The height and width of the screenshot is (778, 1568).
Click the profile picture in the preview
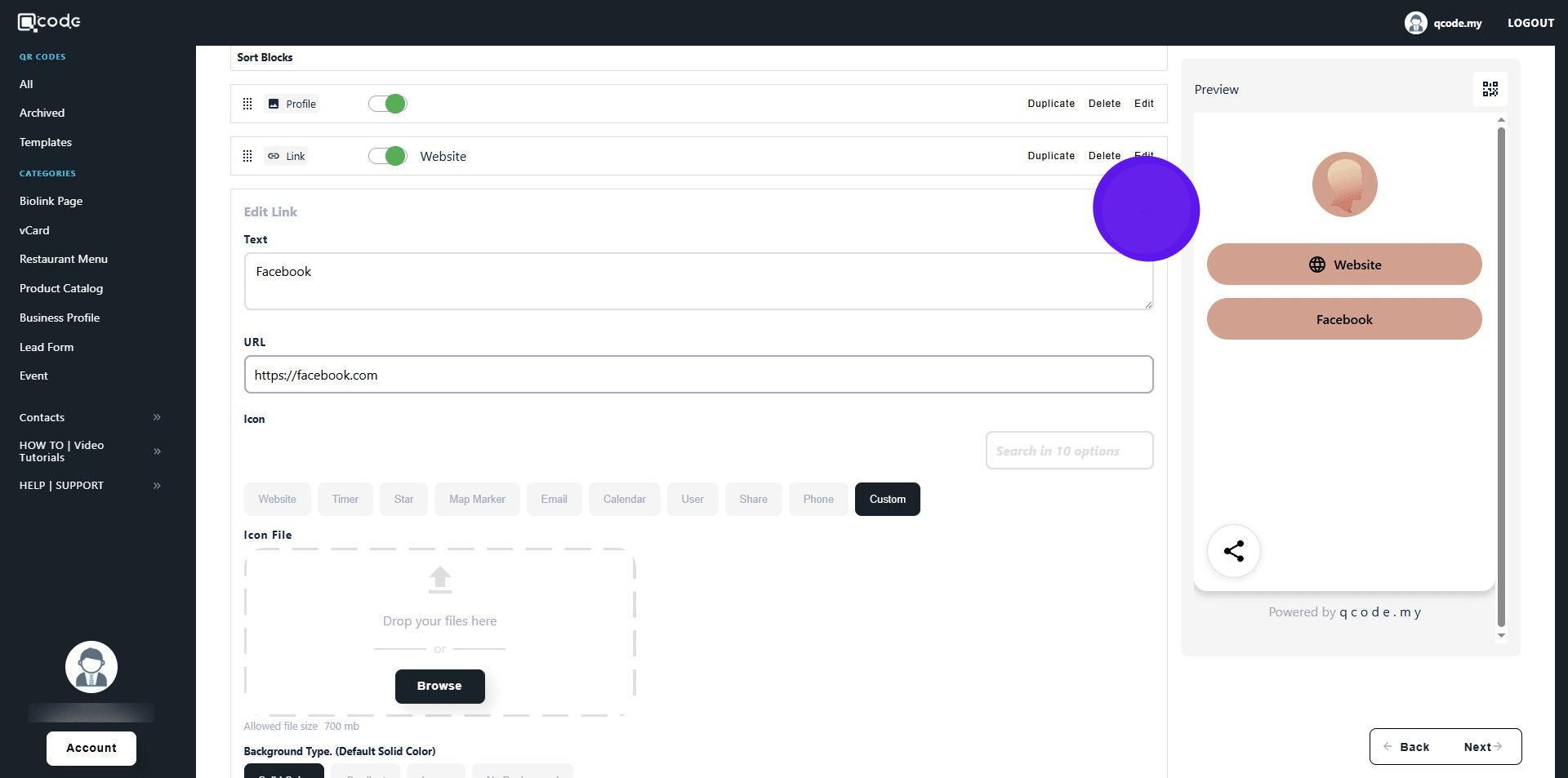pyautogui.click(x=1344, y=184)
